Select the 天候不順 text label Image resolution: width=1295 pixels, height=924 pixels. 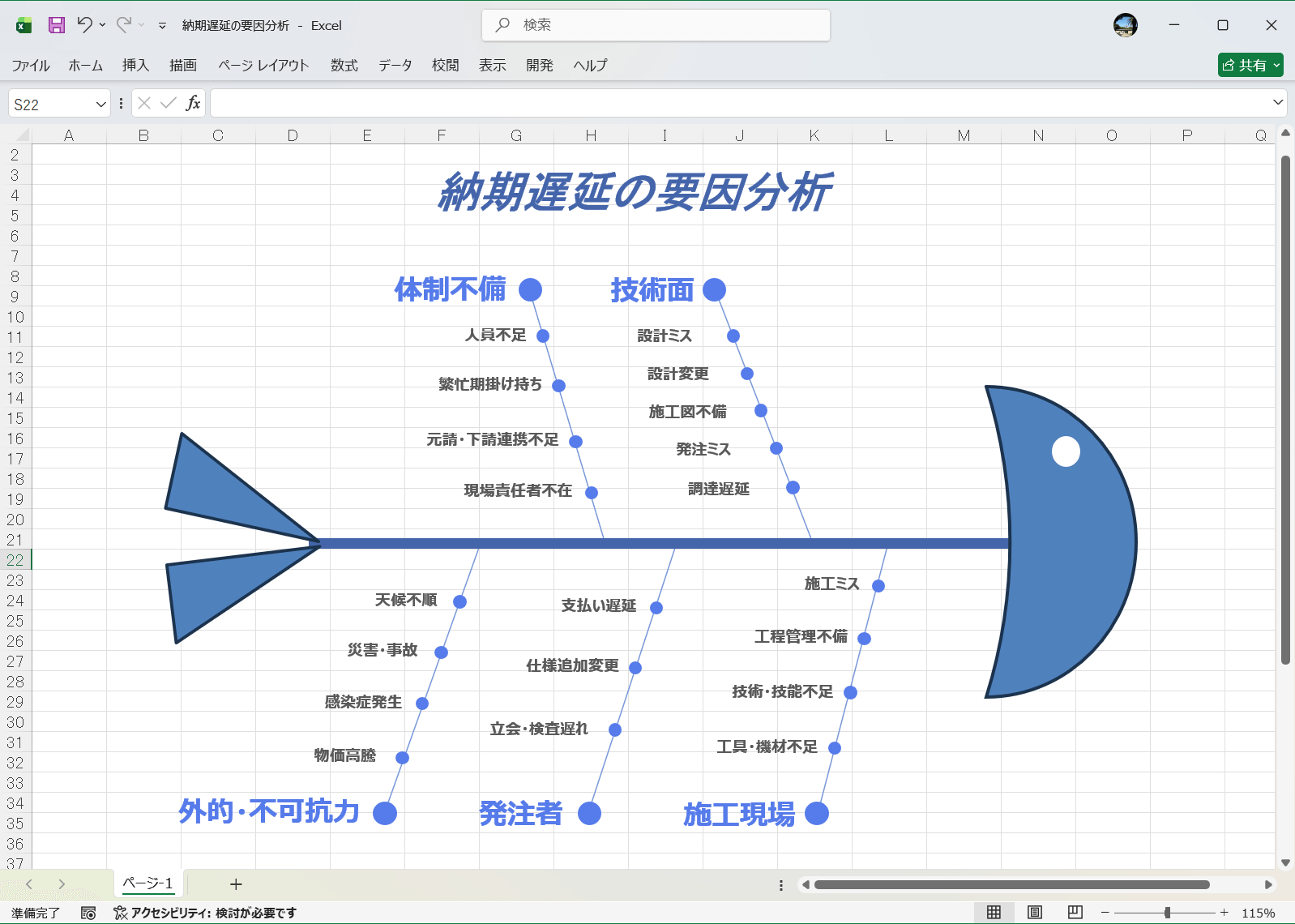point(406,600)
